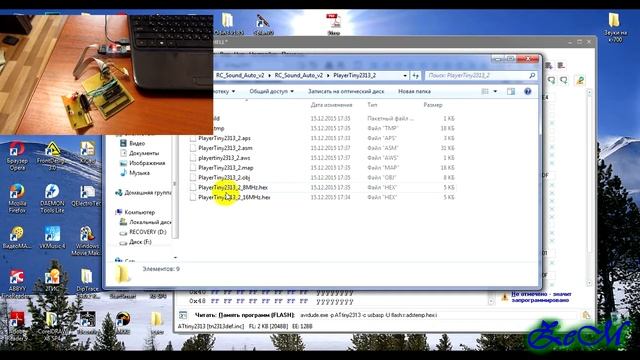Launch the VKMusic 4 desktop shortcut
The image size is (640, 360).
point(52,237)
